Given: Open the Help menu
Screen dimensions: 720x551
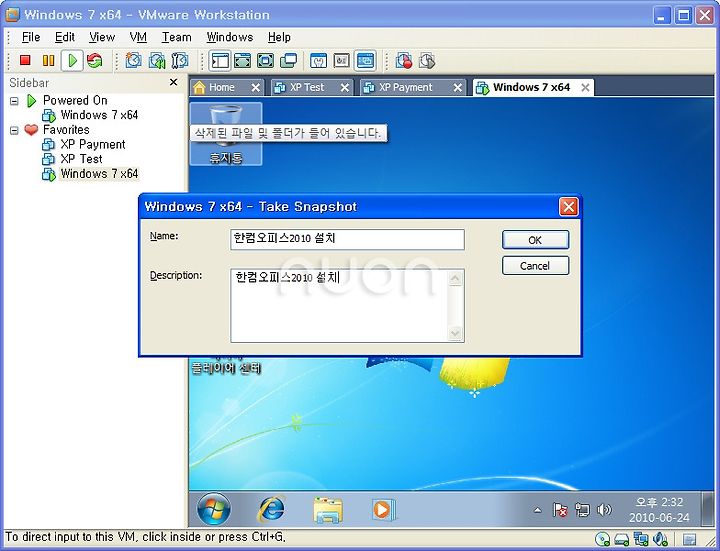Looking at the screenshot, I should pyautogui.click(x=279, y=37).
